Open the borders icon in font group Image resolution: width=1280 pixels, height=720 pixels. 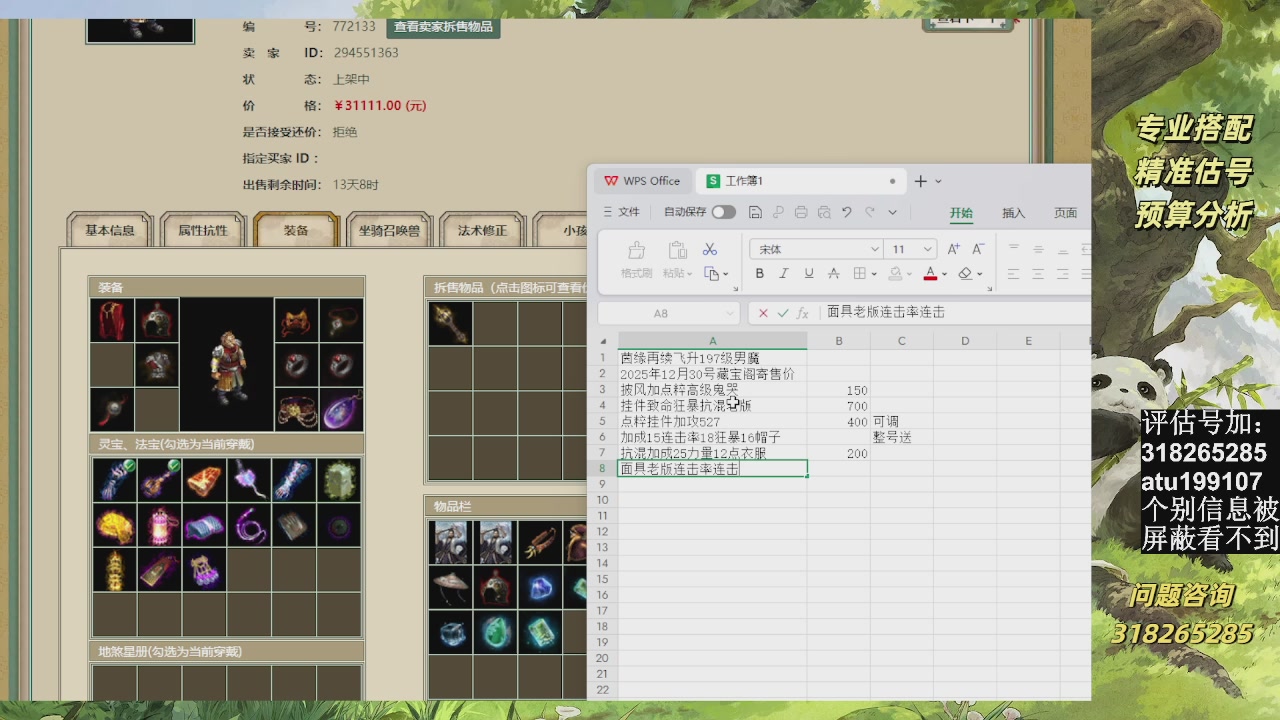[860, 273]
